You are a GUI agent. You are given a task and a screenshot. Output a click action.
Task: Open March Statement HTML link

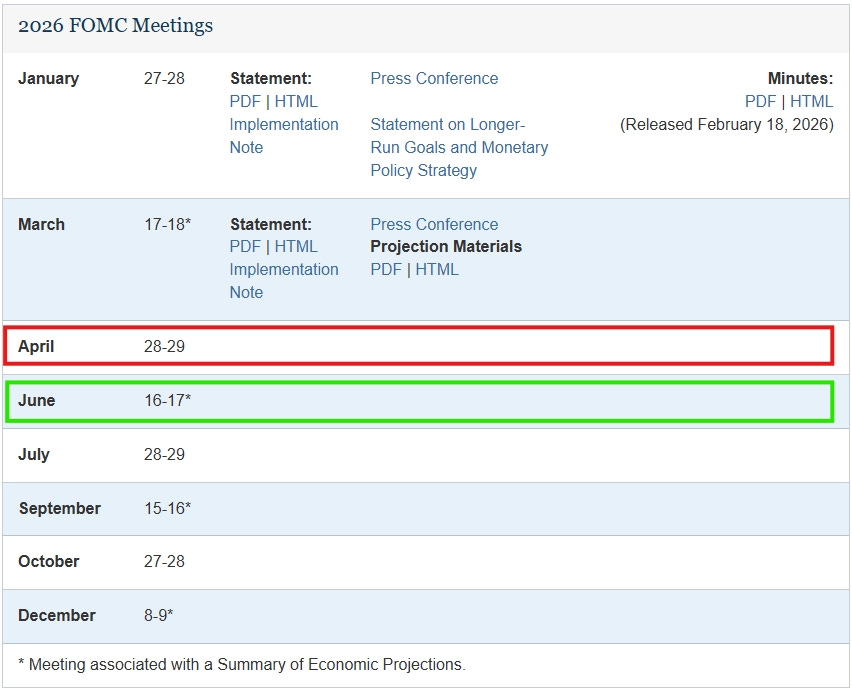tap(296, 247)
